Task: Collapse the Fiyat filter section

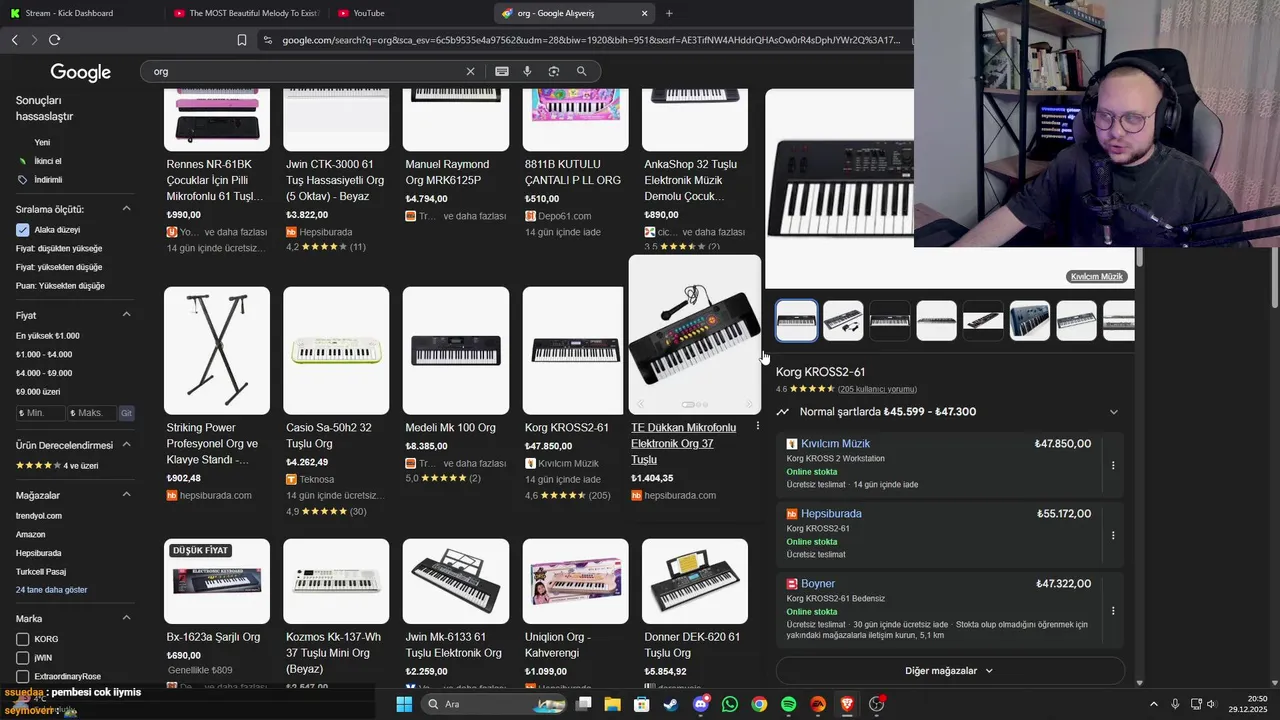Action: click(x=126, y=315)
